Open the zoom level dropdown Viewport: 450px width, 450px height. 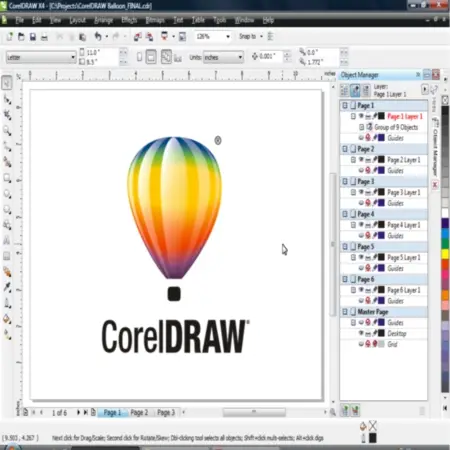(228, 37)
